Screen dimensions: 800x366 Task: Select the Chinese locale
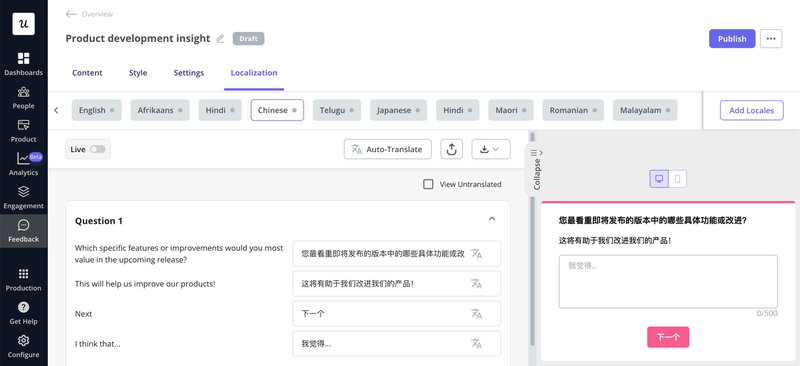click(x=277, y=110)
